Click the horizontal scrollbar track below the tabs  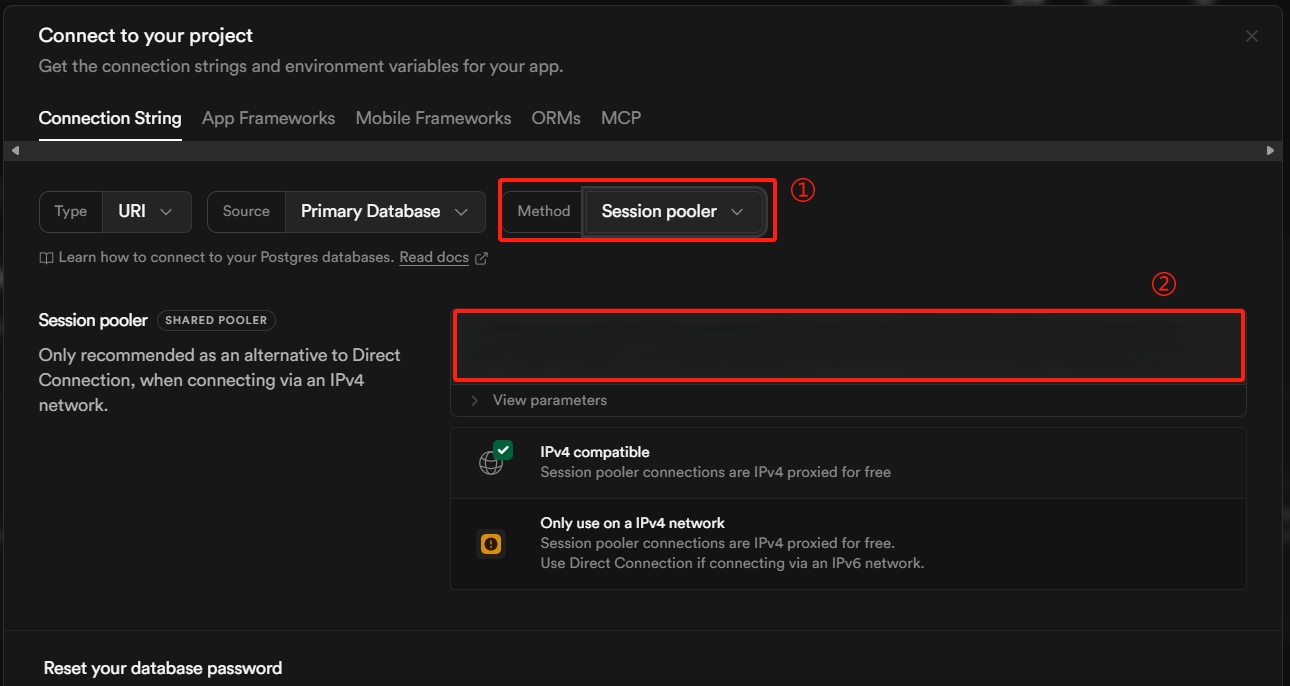[x=640, y=150]
